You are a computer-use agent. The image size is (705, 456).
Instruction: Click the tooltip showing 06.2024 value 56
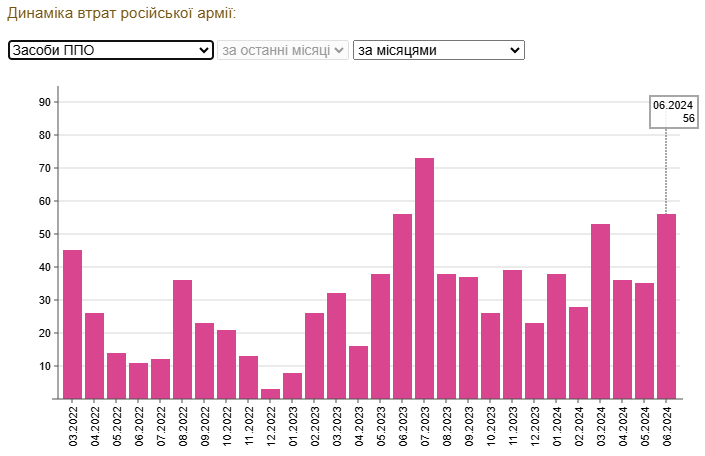tap(673, 112)
